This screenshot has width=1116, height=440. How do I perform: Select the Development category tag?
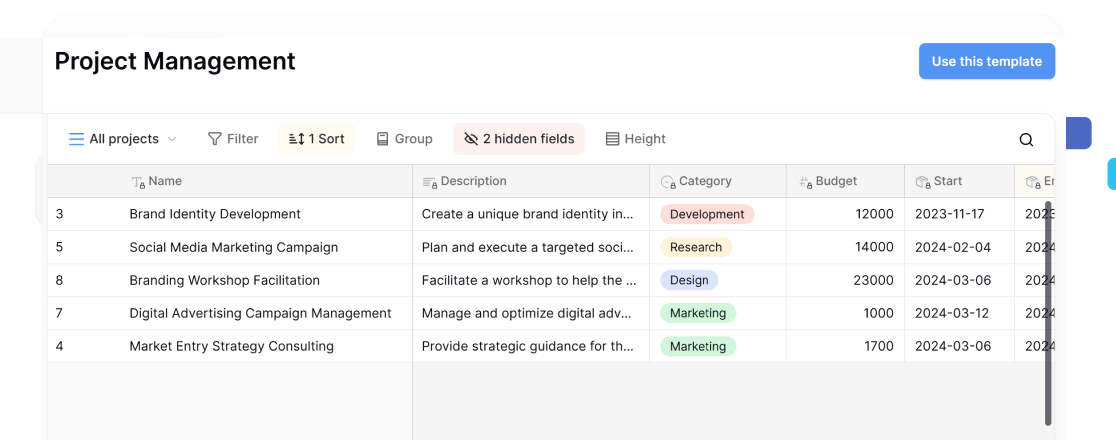point(706,214)
